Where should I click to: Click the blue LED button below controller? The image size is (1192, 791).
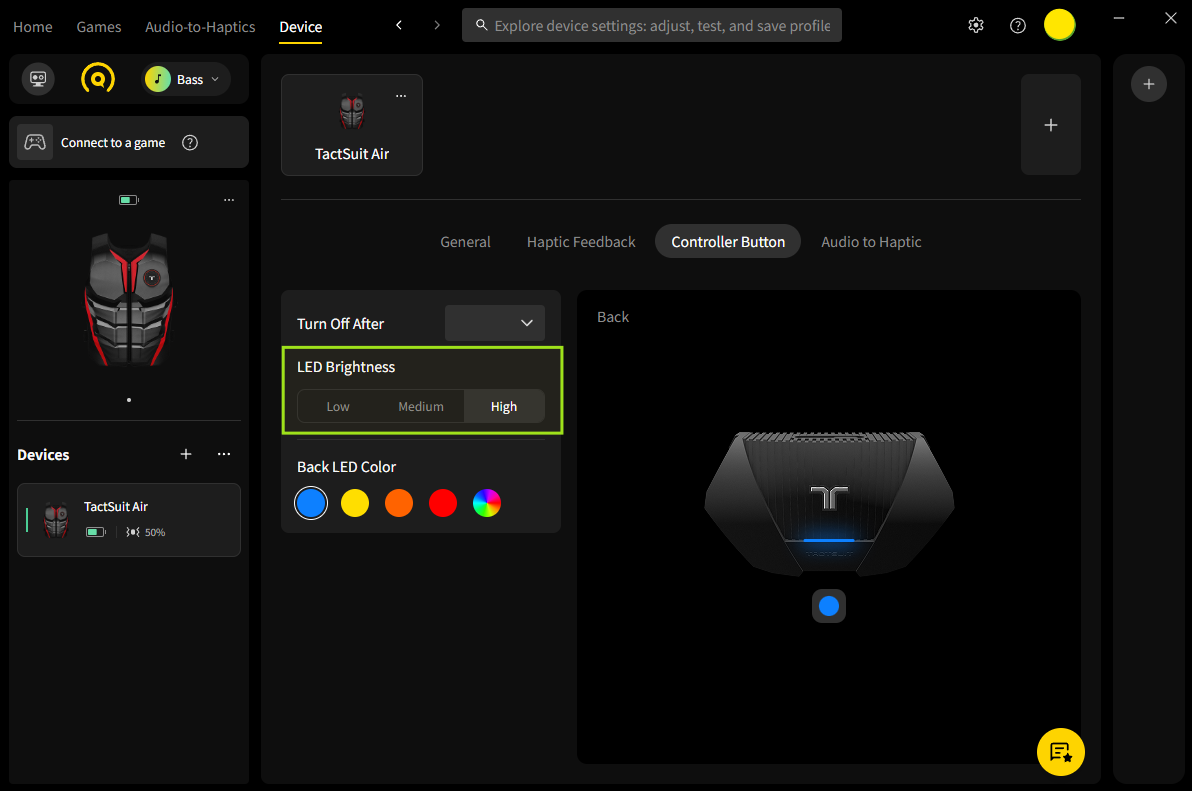[x=829, y=606]
